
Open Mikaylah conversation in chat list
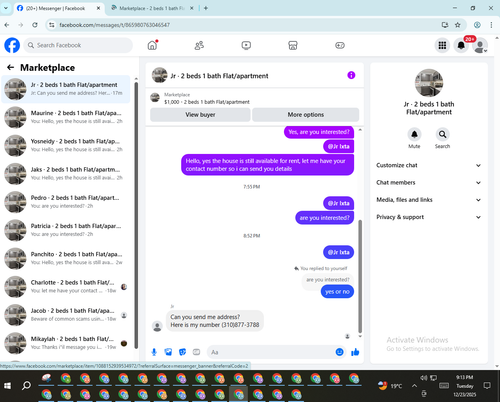(x=66, y=343)
